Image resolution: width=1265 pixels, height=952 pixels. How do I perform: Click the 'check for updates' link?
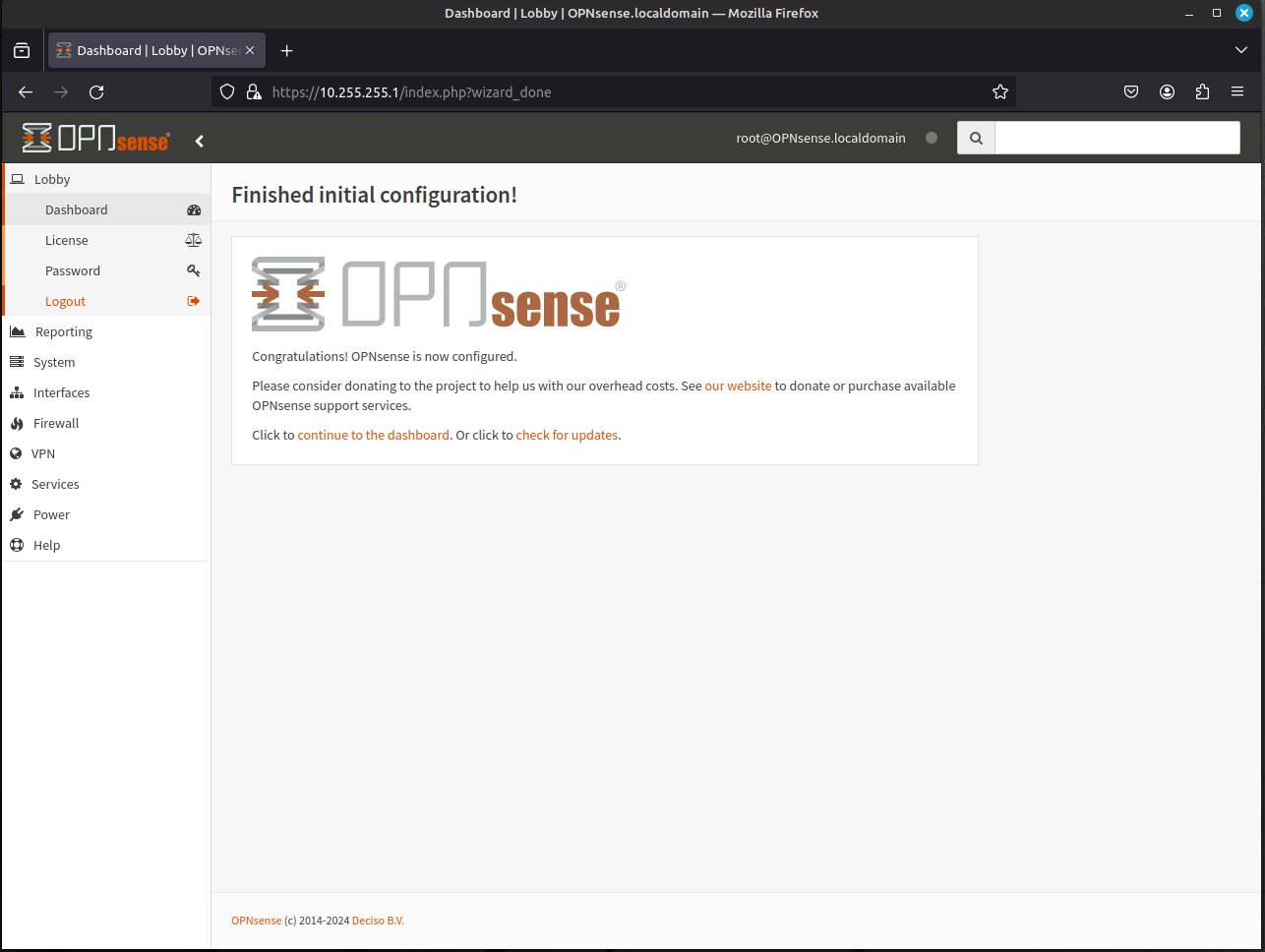[567, 435]
